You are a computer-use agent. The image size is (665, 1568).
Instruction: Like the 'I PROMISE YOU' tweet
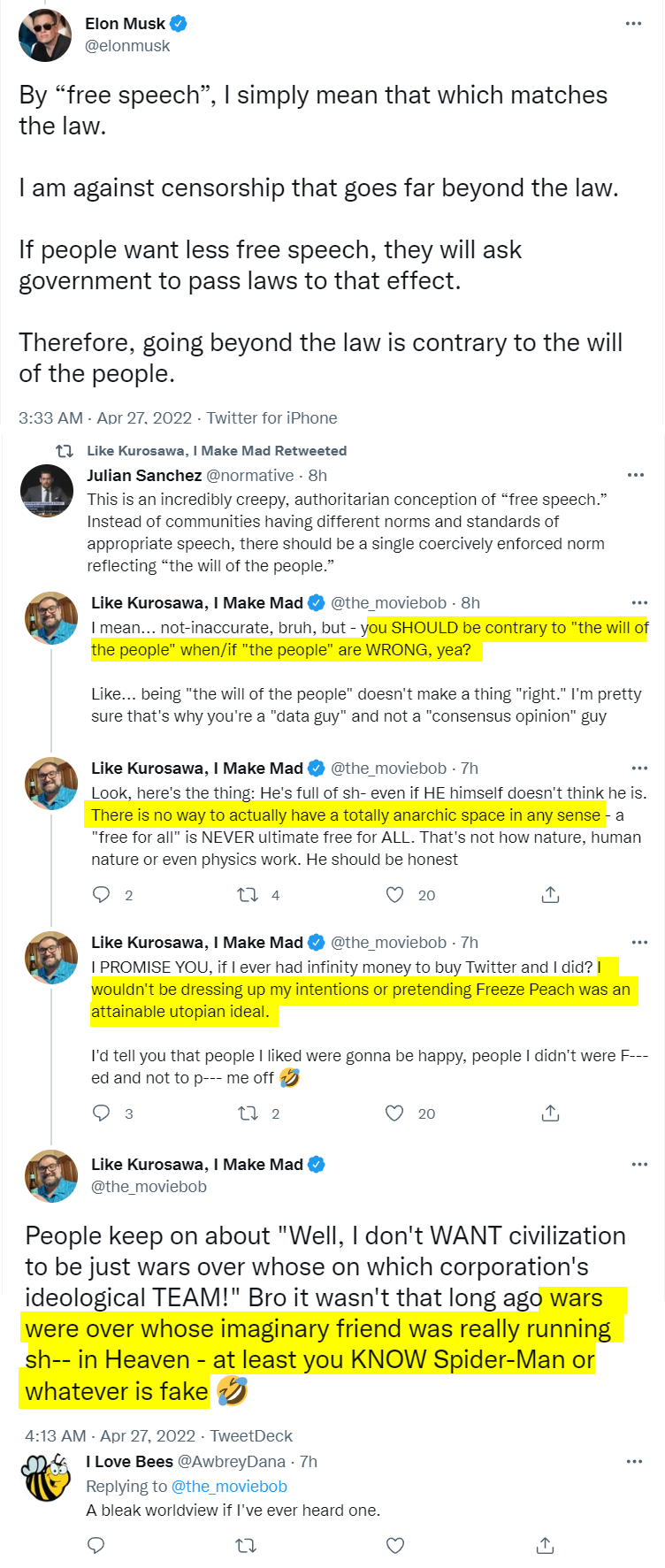[x=395, y=1113]
